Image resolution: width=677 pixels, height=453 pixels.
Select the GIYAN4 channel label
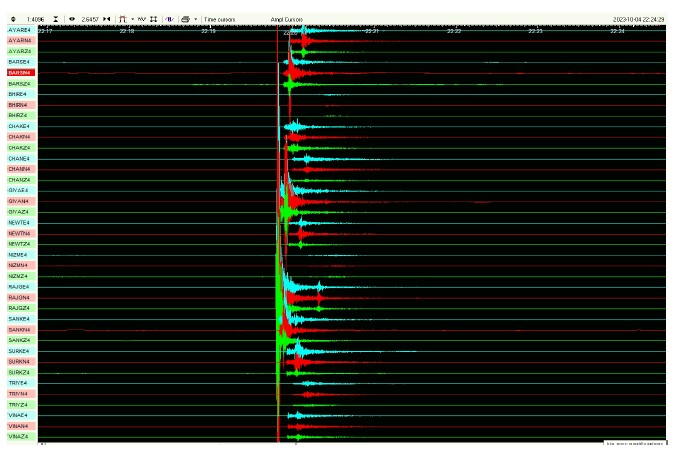tap(20, 201)
